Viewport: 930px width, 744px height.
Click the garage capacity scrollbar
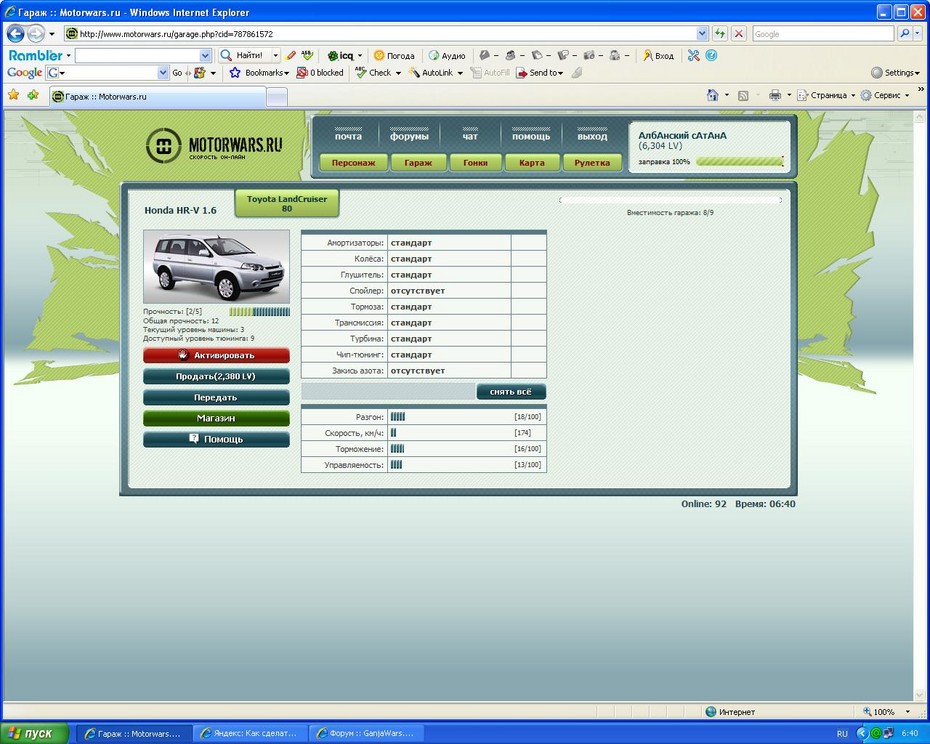coord(670,200)
